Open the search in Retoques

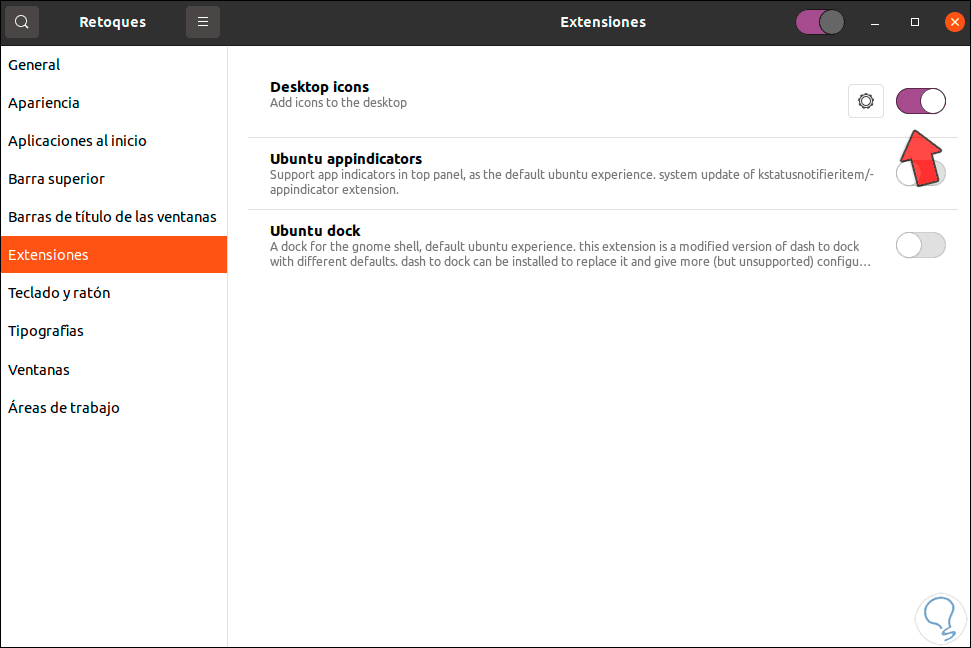click(x=21, y=21)
